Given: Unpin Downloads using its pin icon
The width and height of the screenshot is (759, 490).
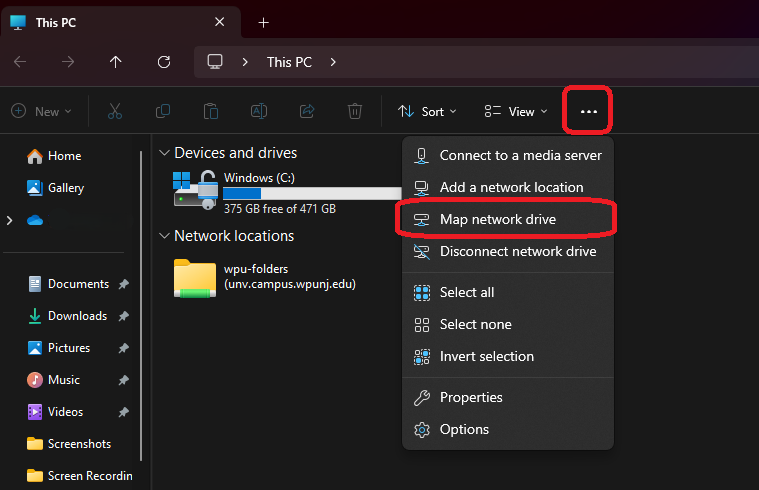Looking at the screenshot, I should tap(124, 316).
